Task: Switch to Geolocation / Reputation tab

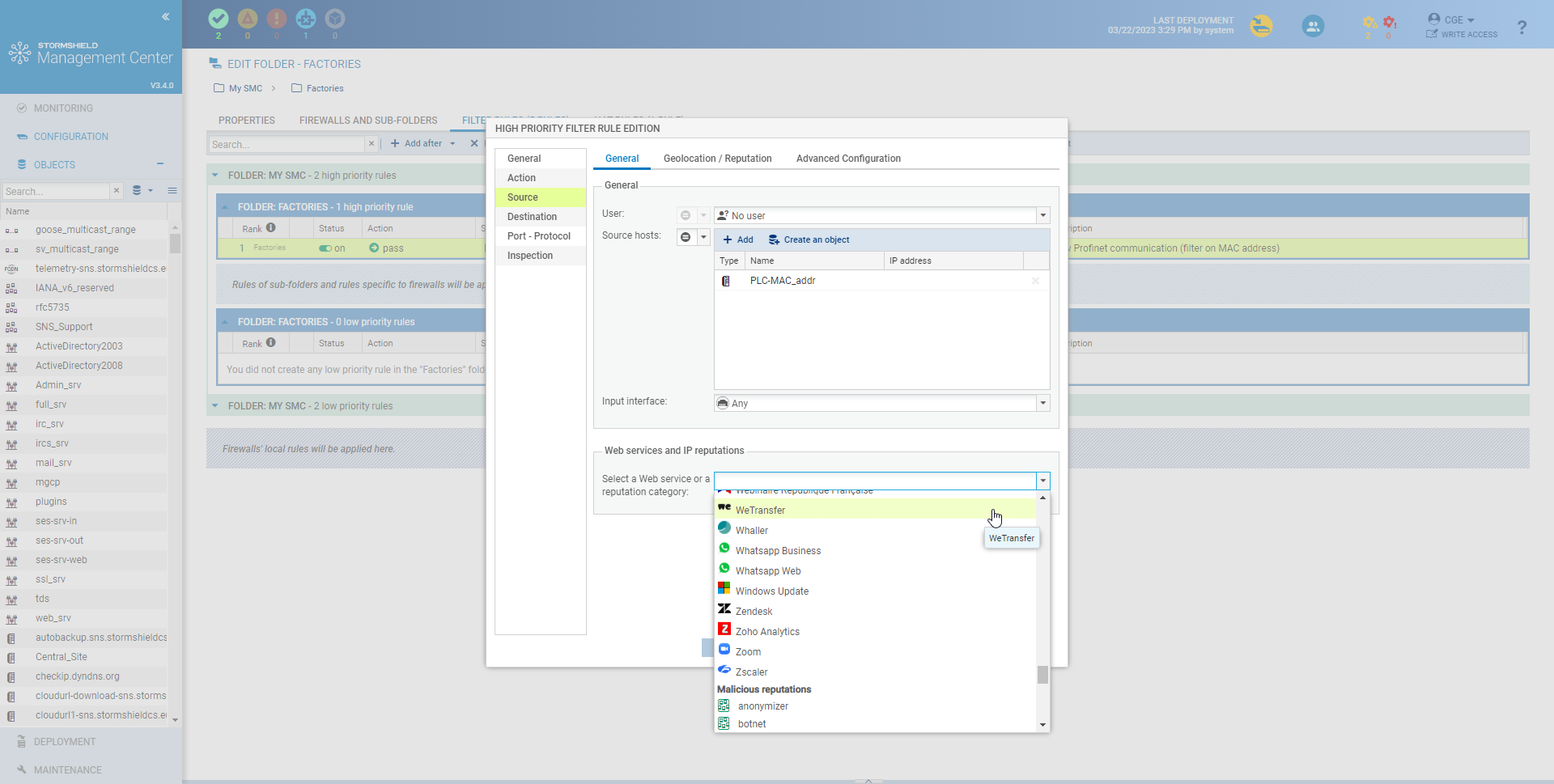Action: tap(717, 159)
